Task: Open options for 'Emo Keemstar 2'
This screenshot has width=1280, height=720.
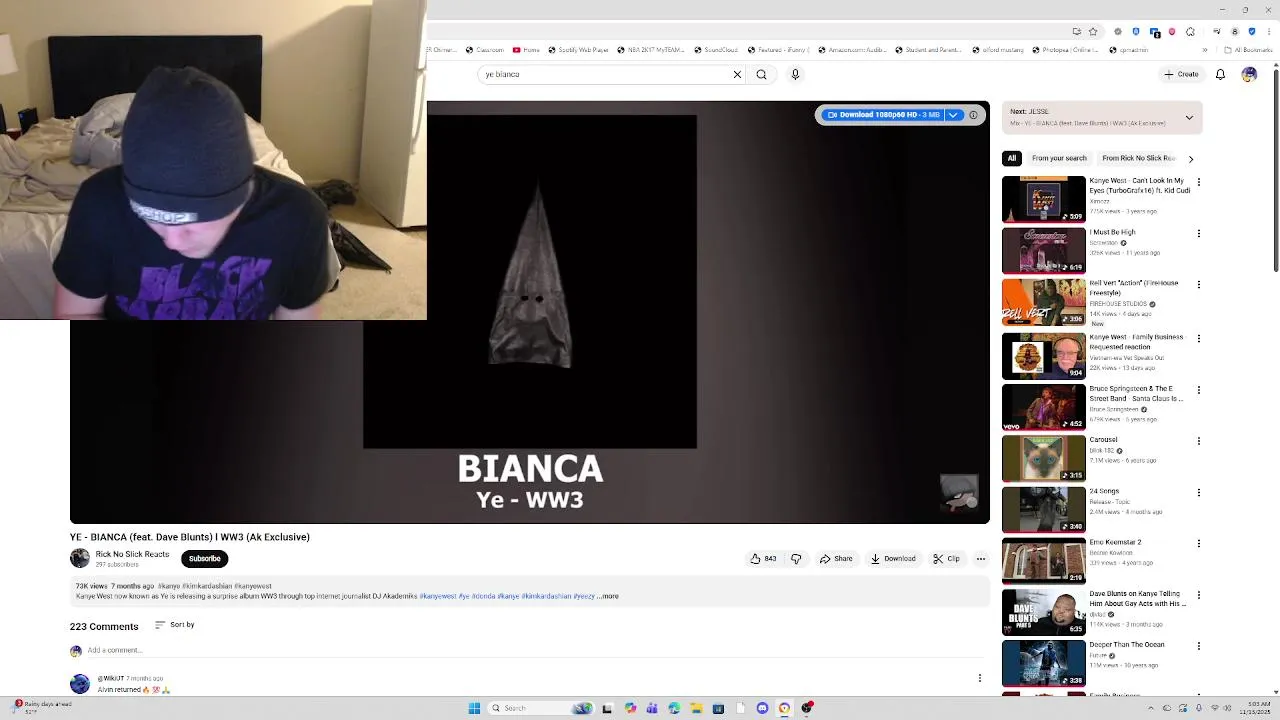Action: coord(1198,543)
